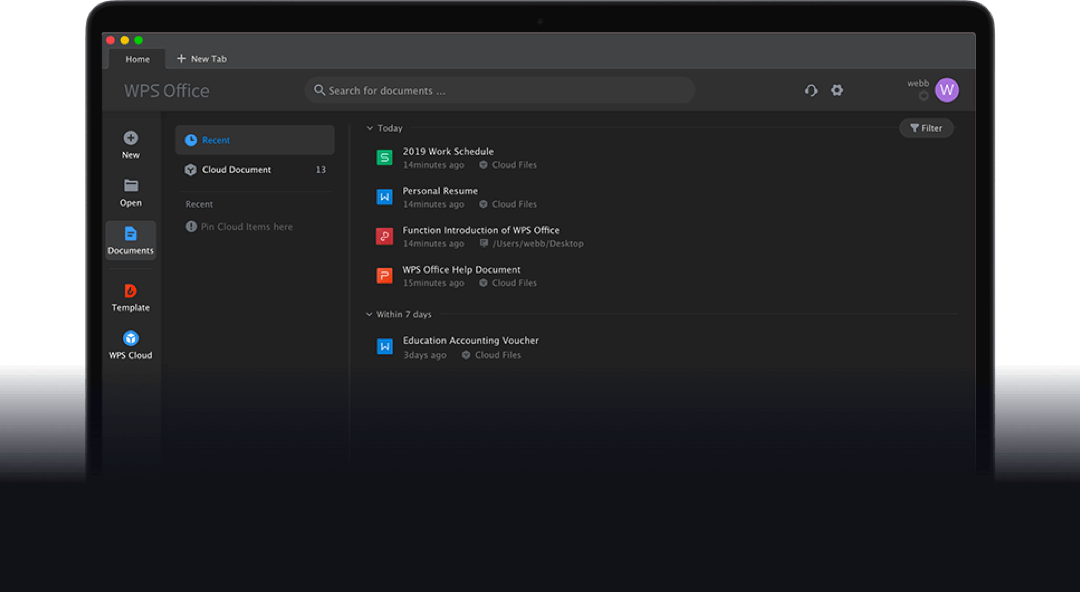The height and width of the screenshot is (592, 1080).
Task: Click the small badge under webb username
Action: [x=924, y=96]
